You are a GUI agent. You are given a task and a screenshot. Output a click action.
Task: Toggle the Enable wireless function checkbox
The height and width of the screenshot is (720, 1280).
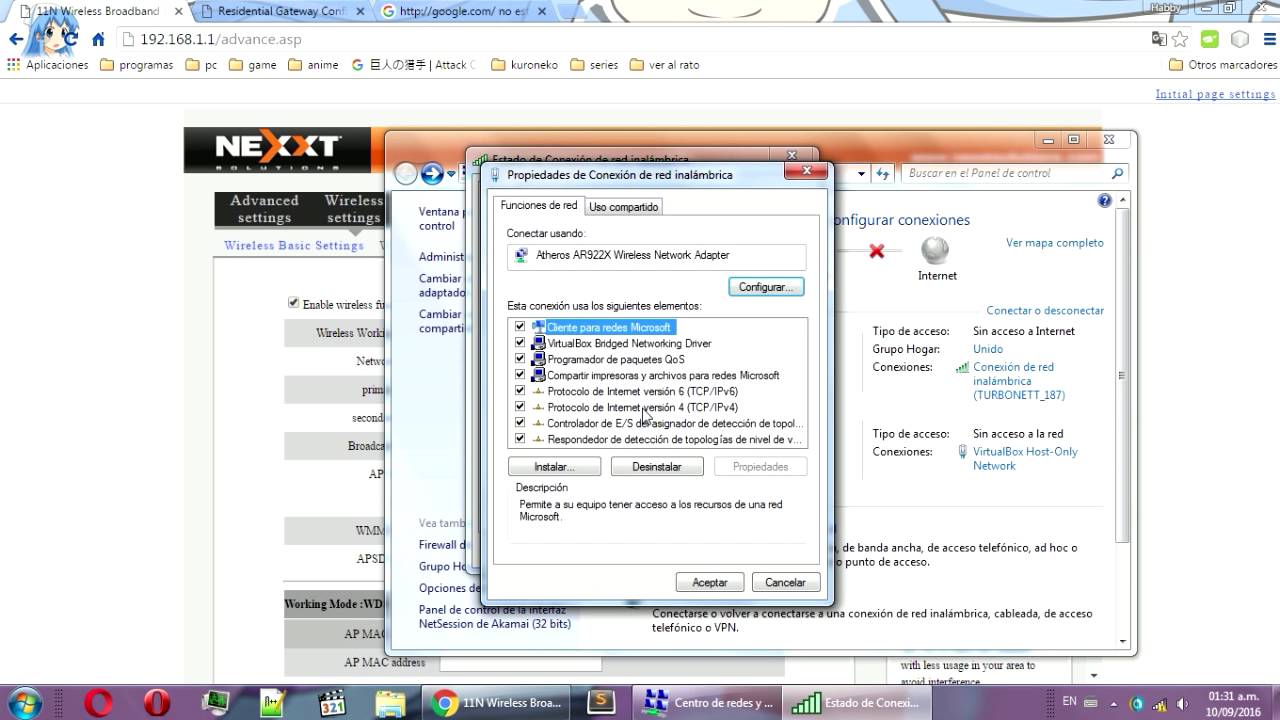point(293,303)
